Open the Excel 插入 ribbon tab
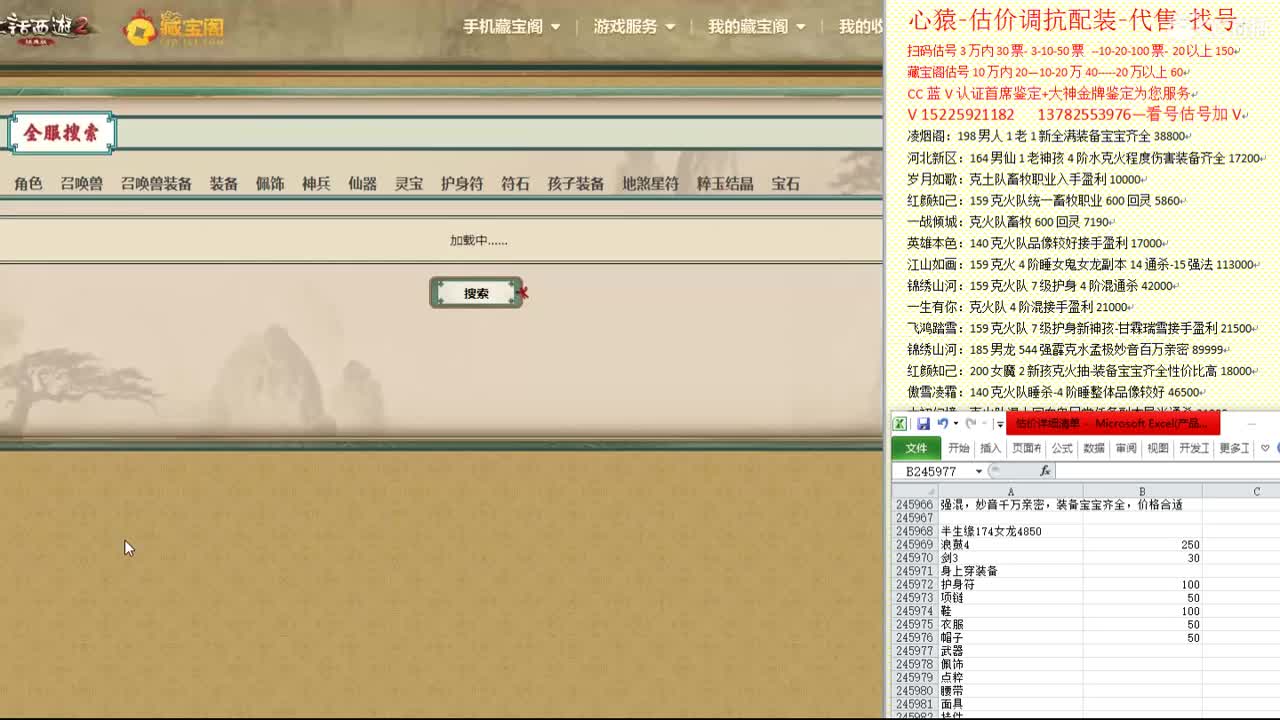Viewport: 1280px width, 720px height. [990, 448]
